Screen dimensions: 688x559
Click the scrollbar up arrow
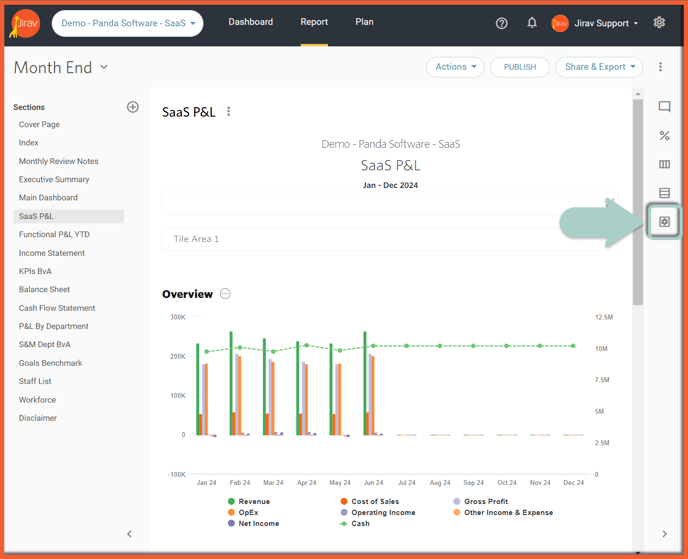tap(638, 94)
